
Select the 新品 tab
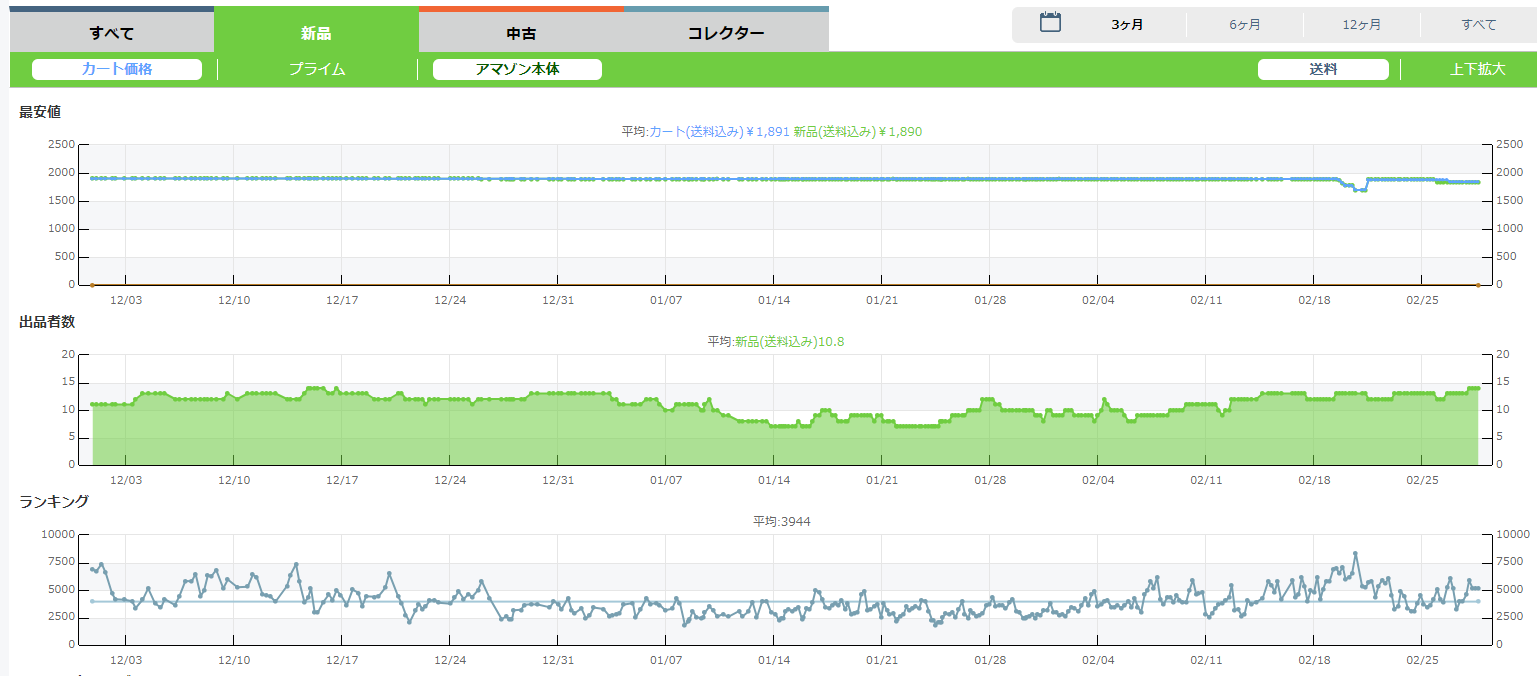(x=316, y=33)
